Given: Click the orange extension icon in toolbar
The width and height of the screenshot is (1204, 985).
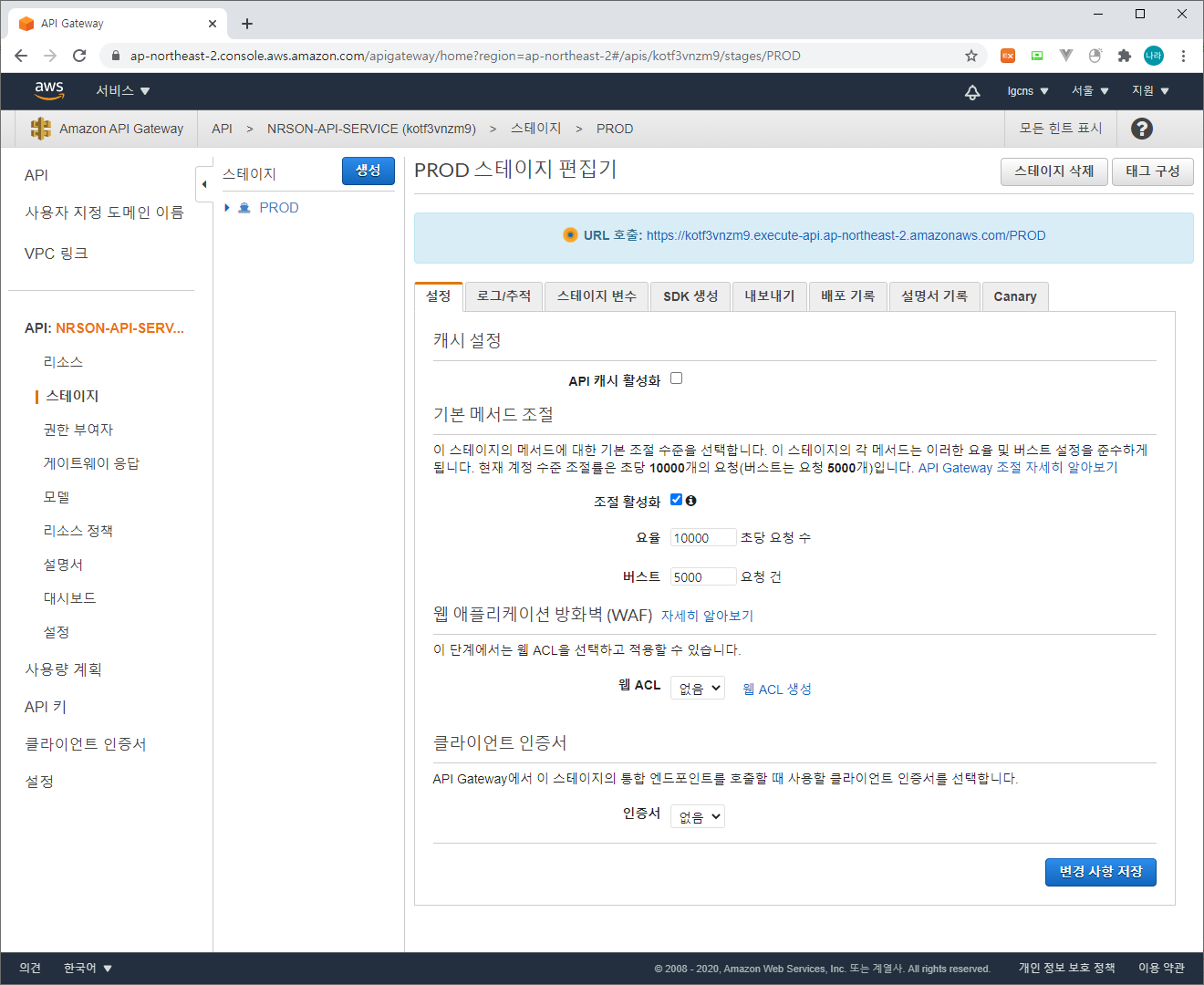Looking at the screenshot, I should [1008, 56].
